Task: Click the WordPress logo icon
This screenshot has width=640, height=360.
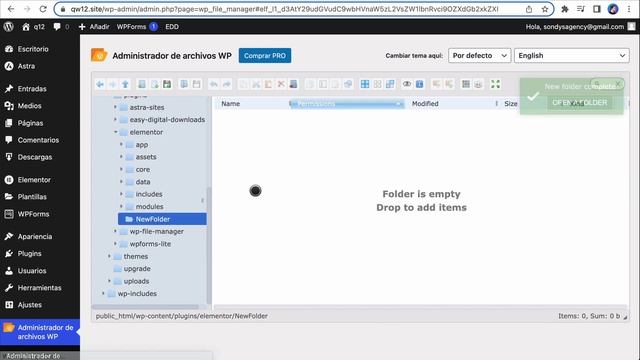Action: coord(9,27)
